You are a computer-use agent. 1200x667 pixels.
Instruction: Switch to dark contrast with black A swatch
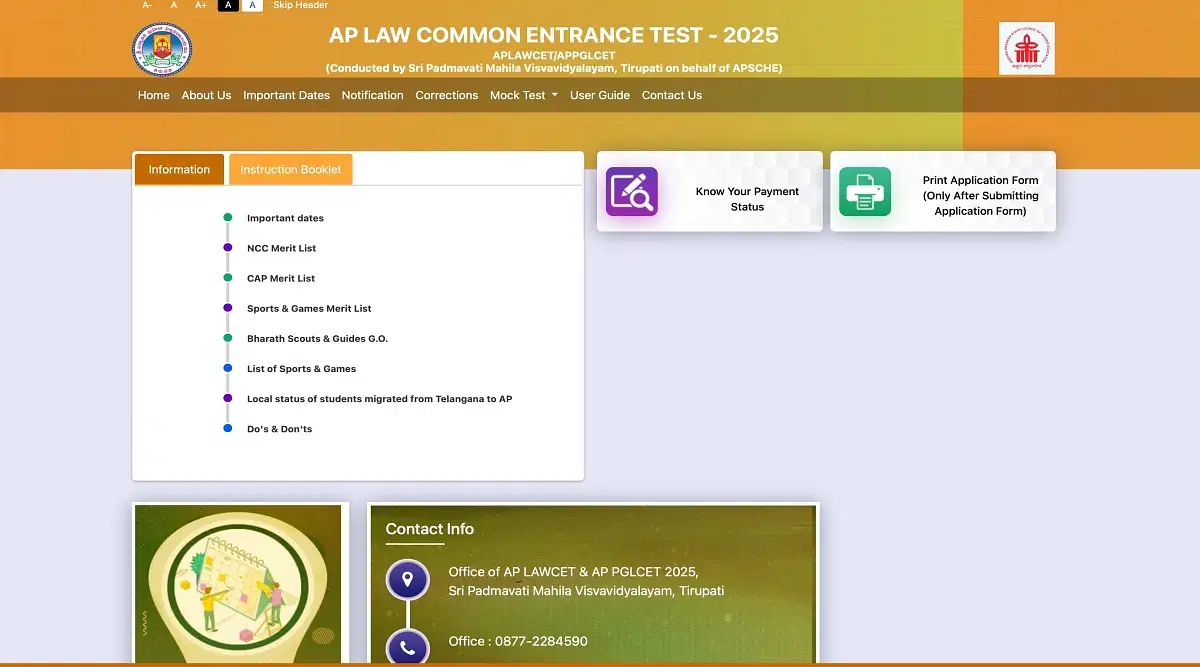(x=228, y=5)
